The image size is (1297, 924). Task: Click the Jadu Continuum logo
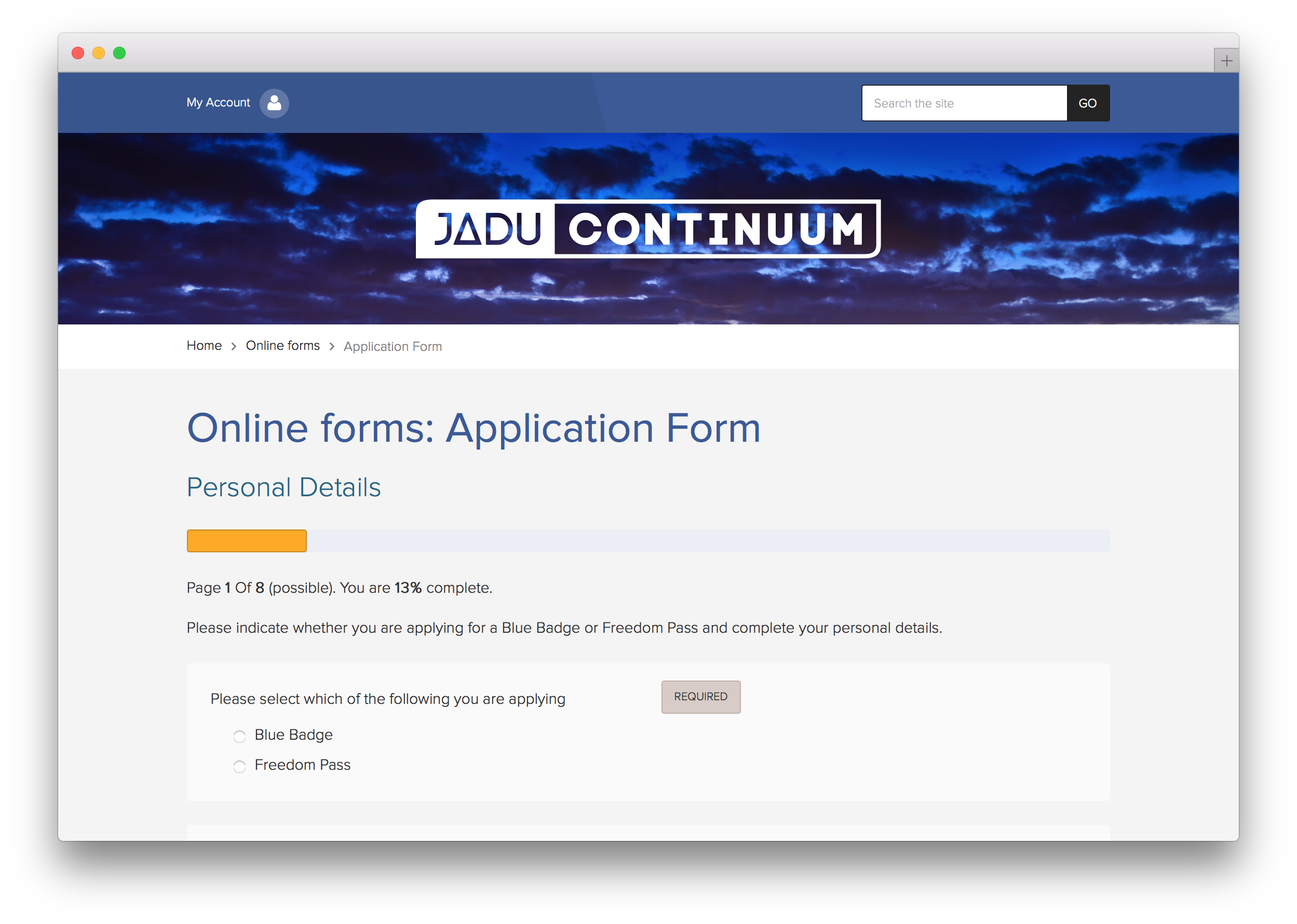[647, 229]
